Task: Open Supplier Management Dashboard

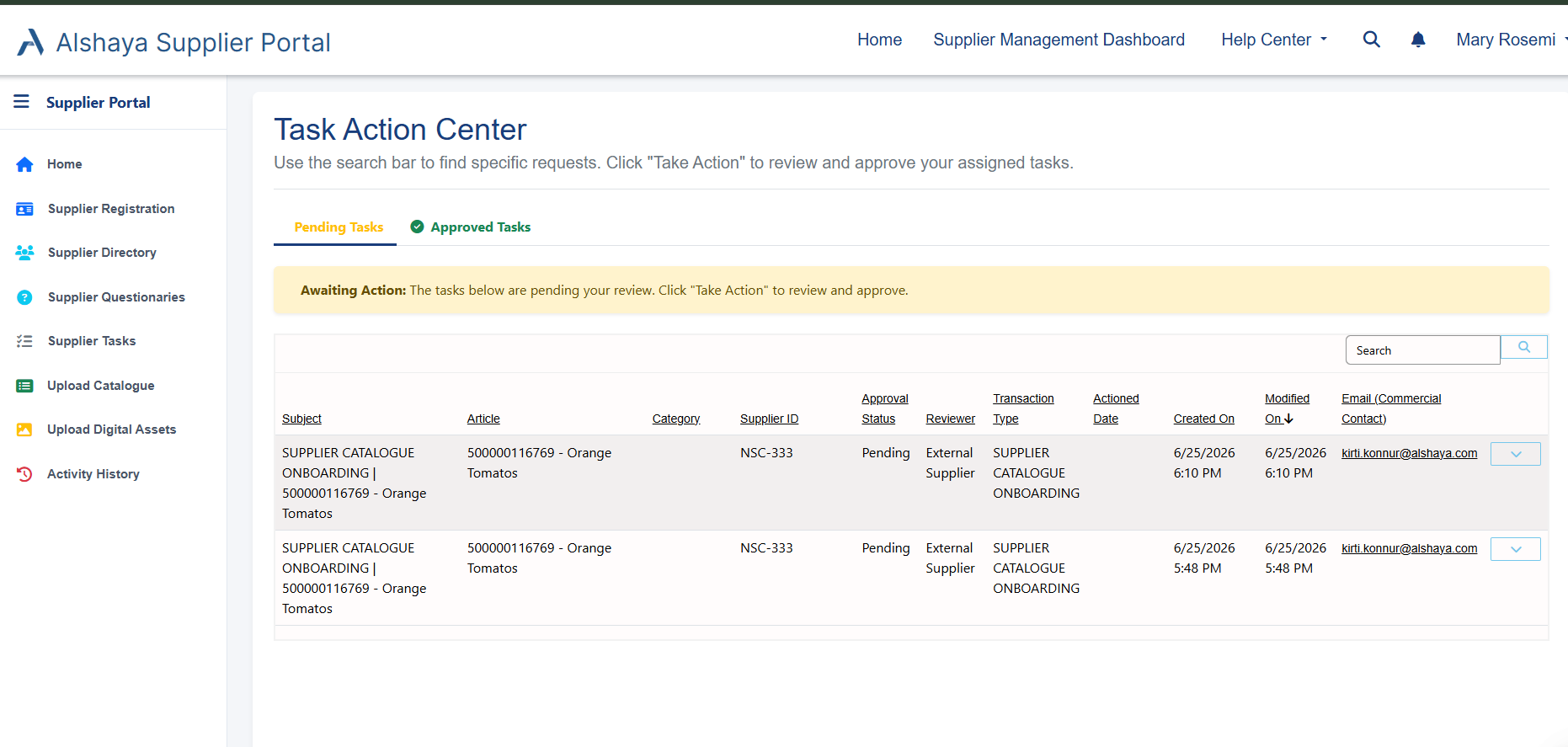Action: [1059, 40]
